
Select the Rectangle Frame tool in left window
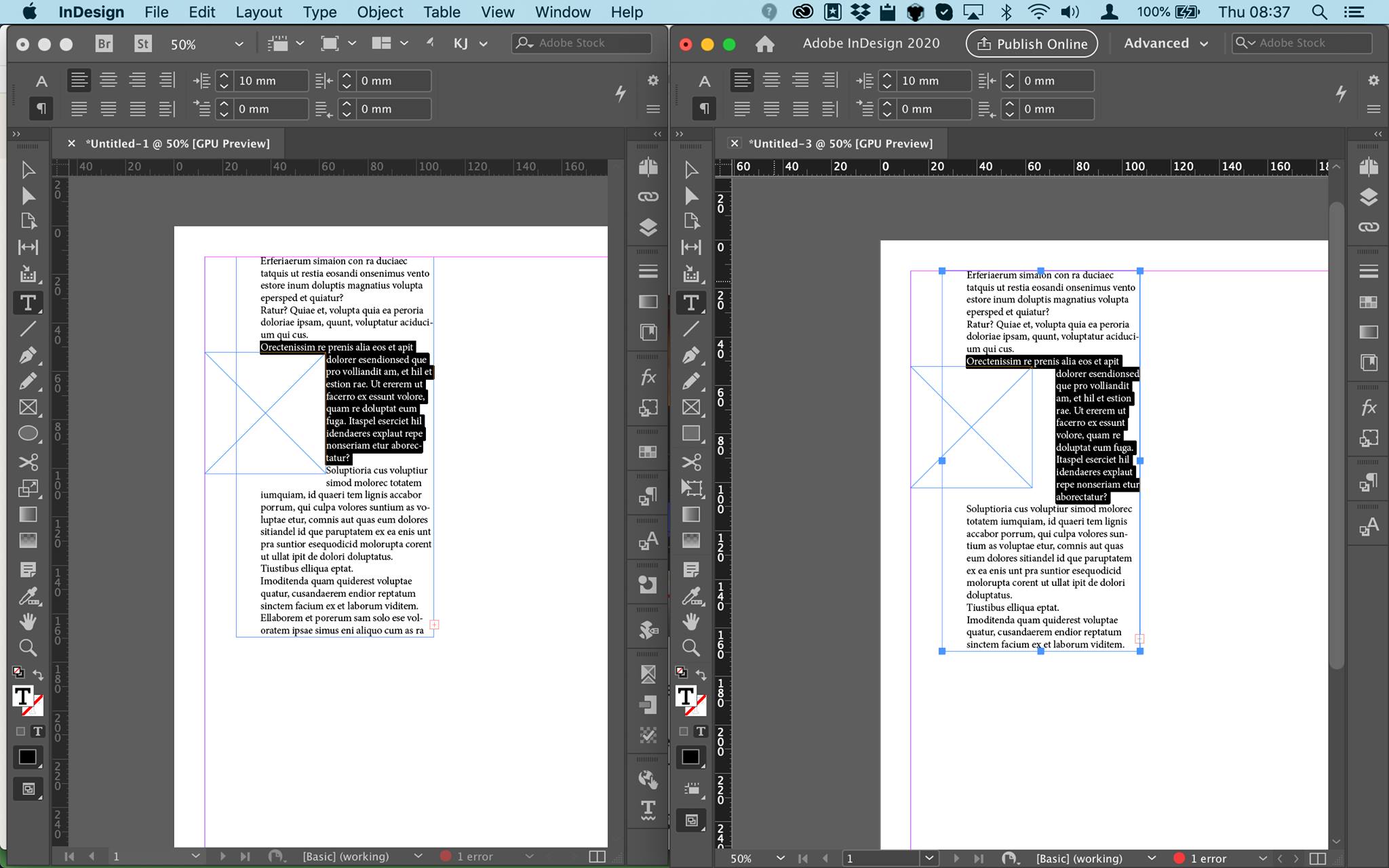[x=28, y=408]
